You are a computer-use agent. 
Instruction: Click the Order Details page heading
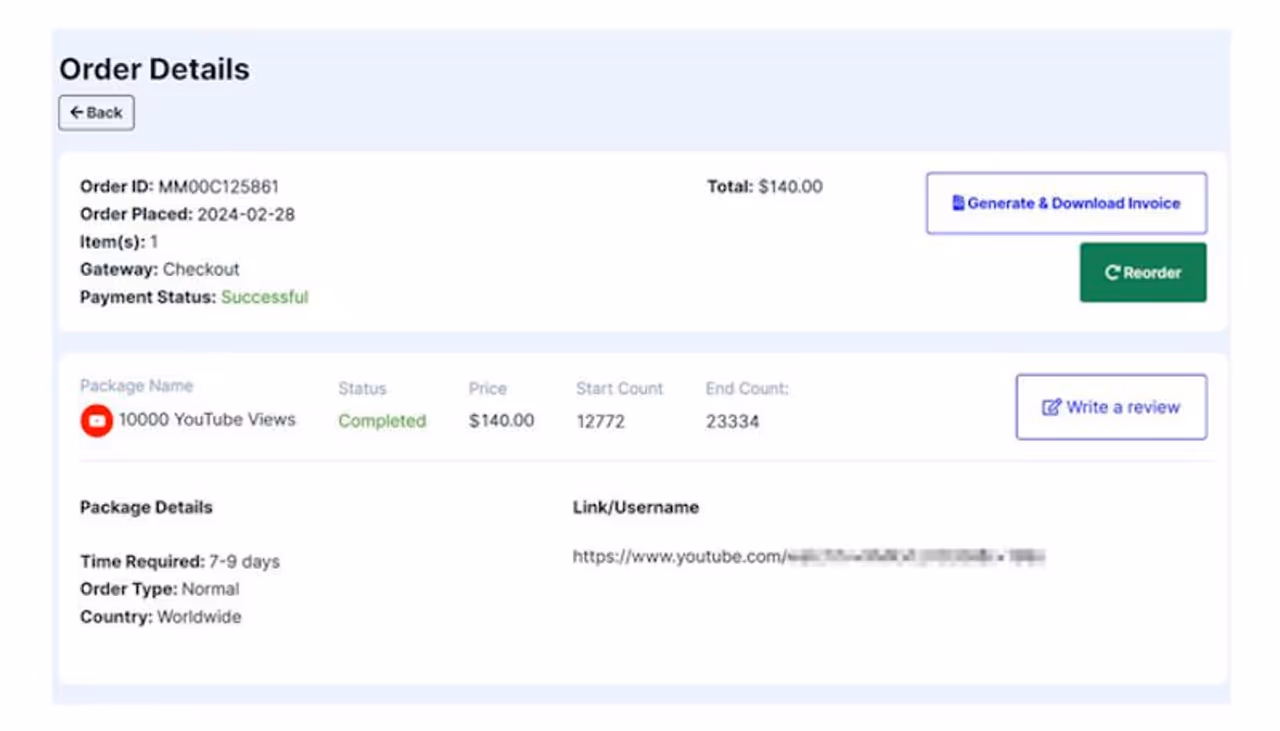click(154, 69)
